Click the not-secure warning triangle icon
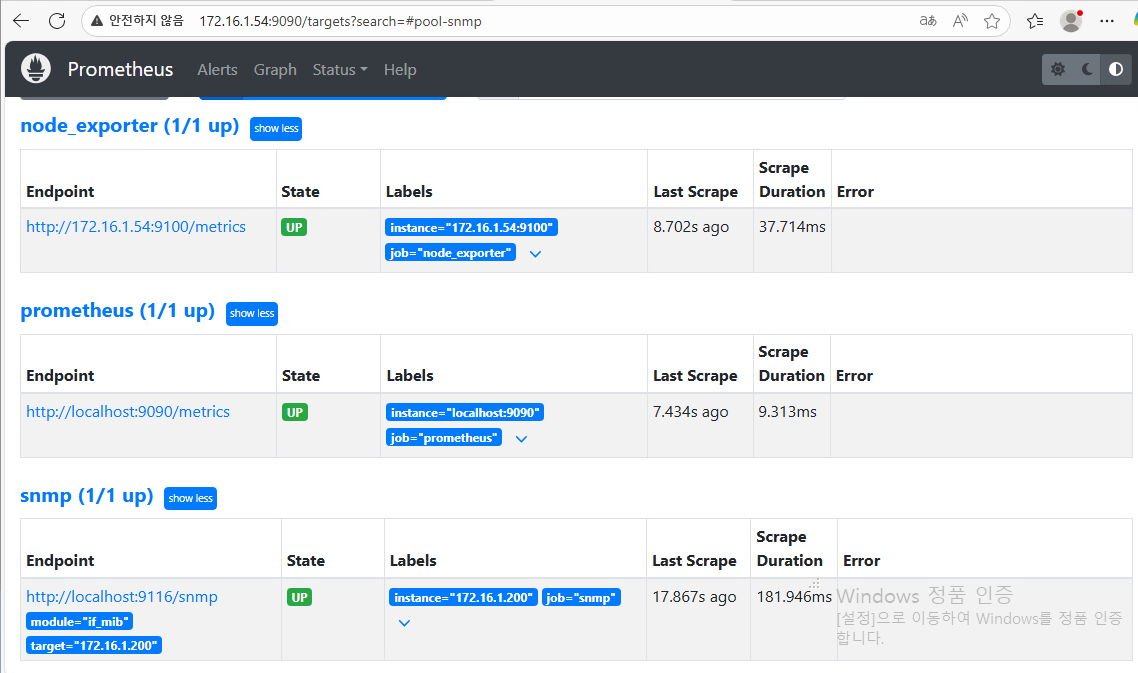Screen dimensions: 1138x673 point(97,20)
